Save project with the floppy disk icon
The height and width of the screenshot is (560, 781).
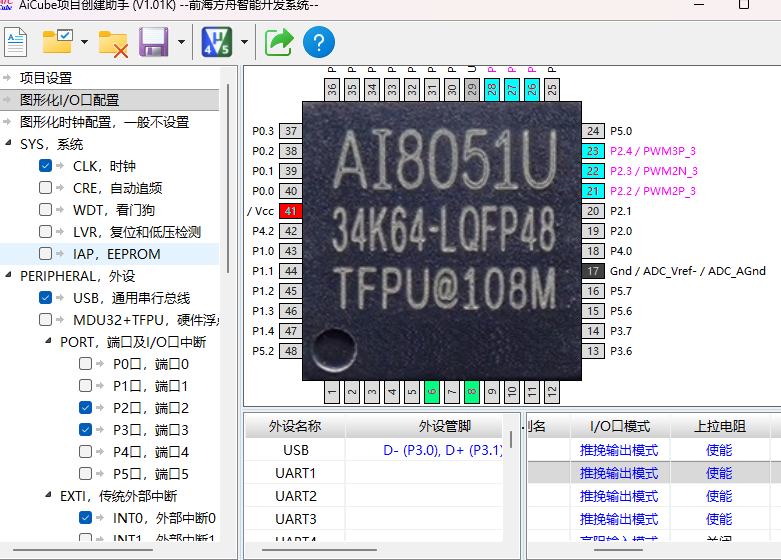(x=153, y=42)
